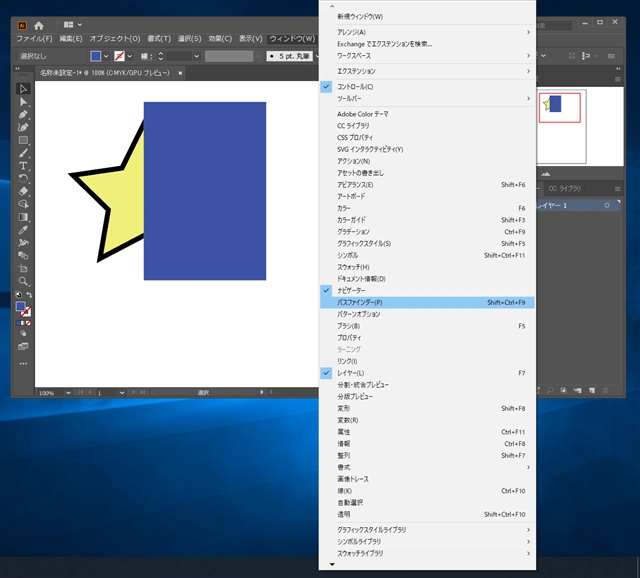Select the Pen tool
Screen dimensions: 640x578
coord(23,114)
